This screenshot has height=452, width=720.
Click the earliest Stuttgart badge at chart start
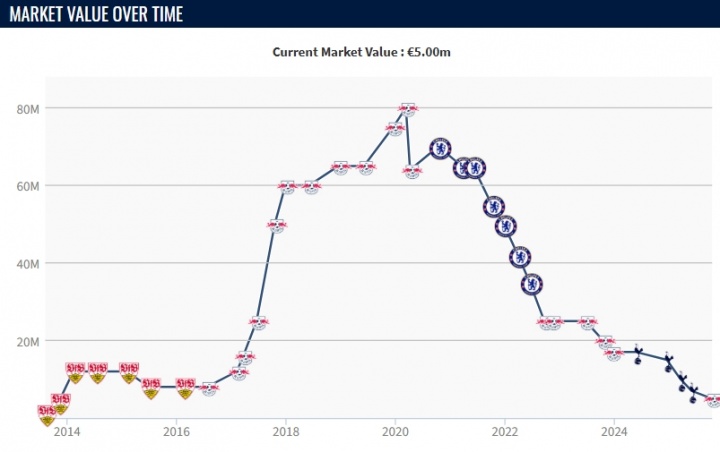[x=47, y=414]
